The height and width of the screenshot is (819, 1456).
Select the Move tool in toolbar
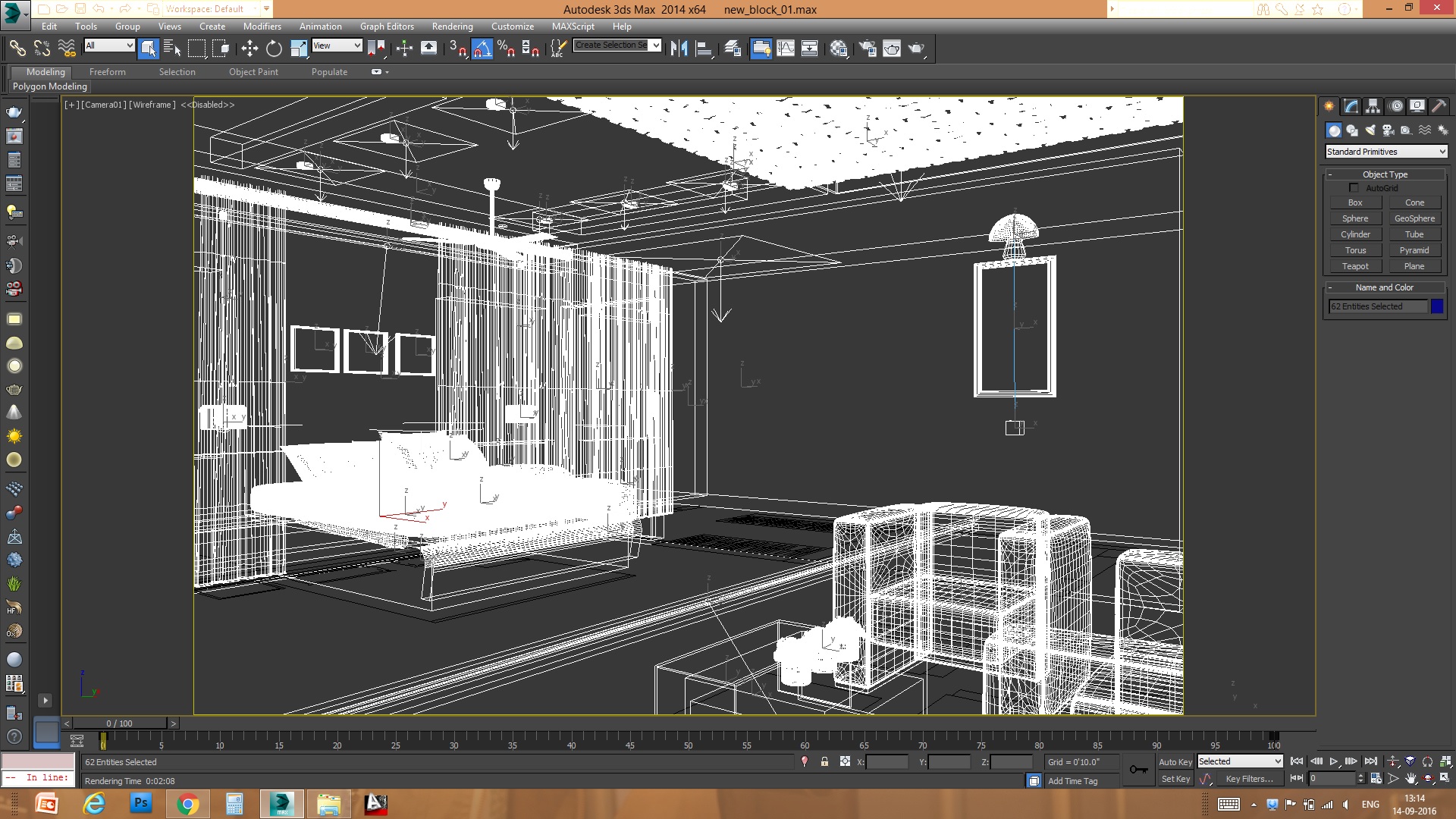249,49
